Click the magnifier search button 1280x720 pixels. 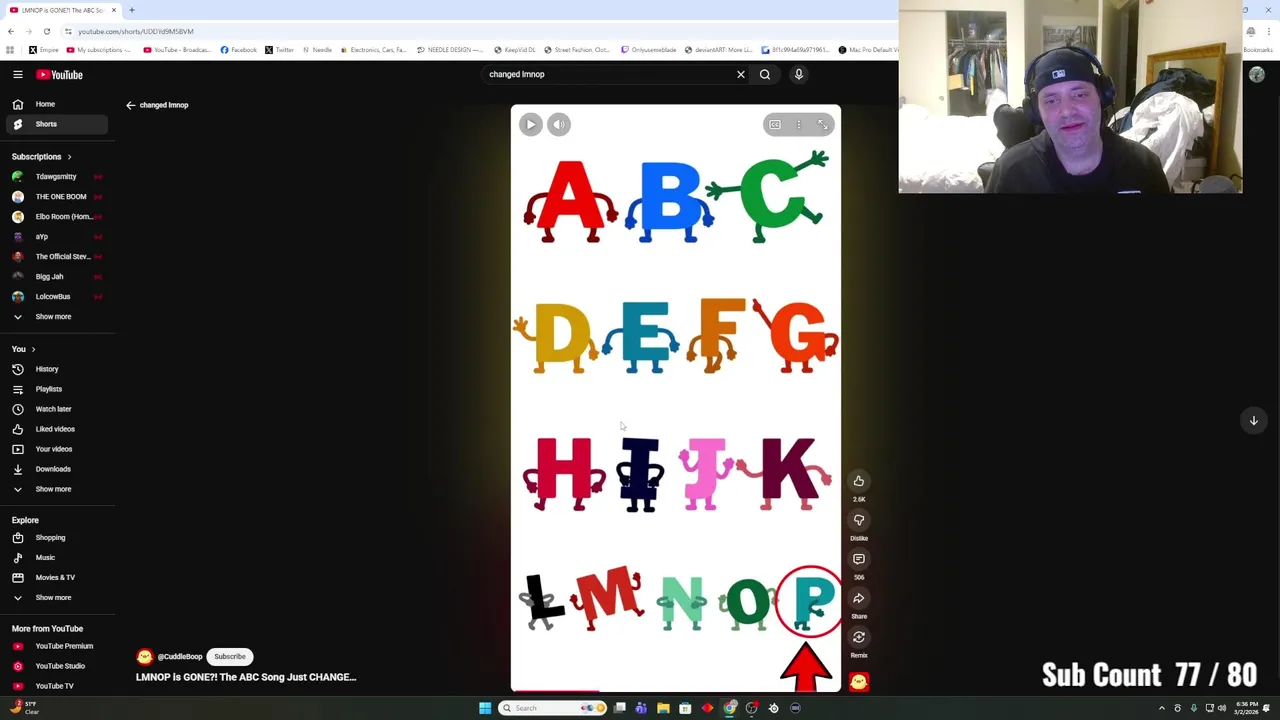(x=765, y=74)
